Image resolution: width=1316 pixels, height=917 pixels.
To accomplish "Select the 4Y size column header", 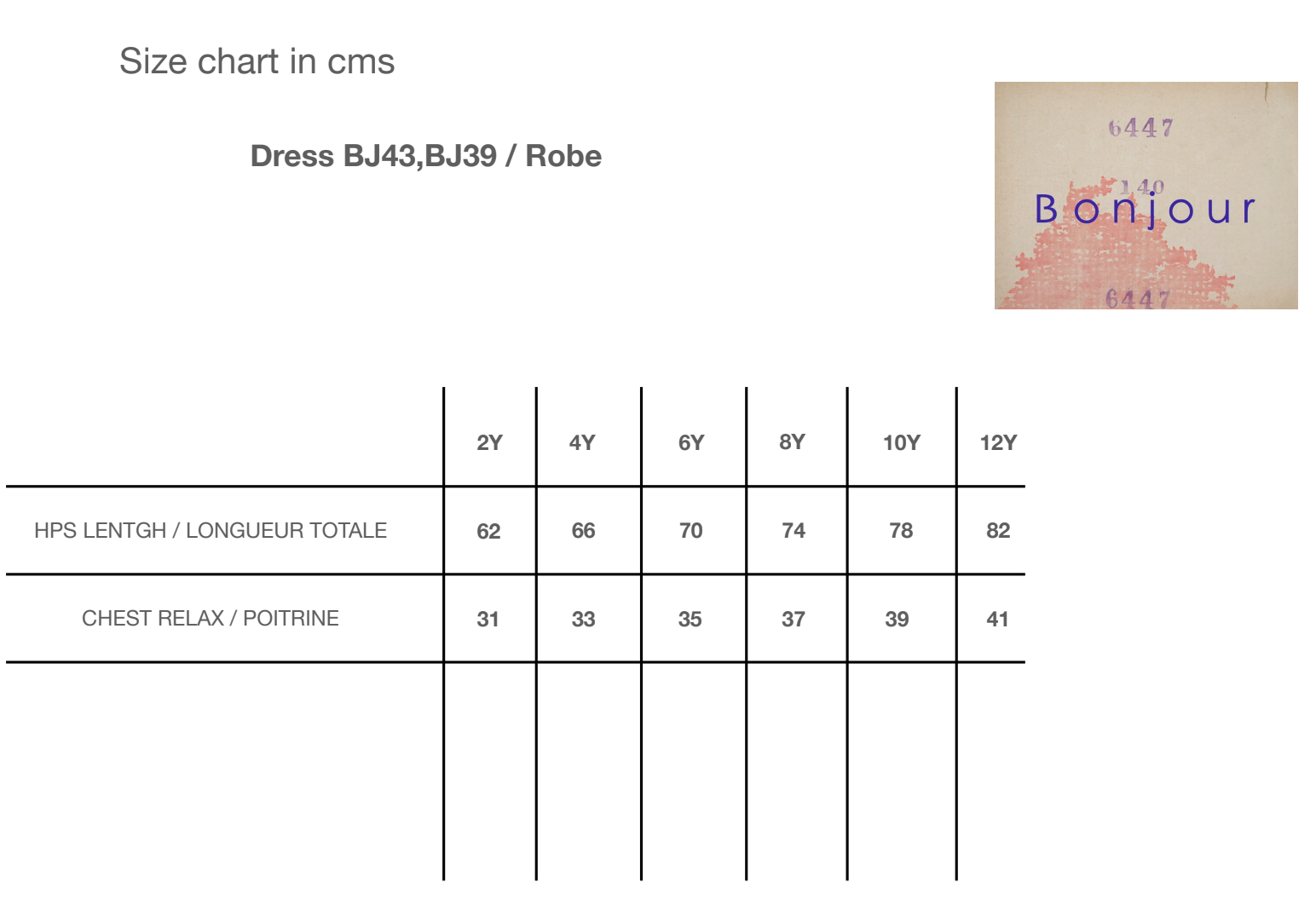I will click(582, 442).
